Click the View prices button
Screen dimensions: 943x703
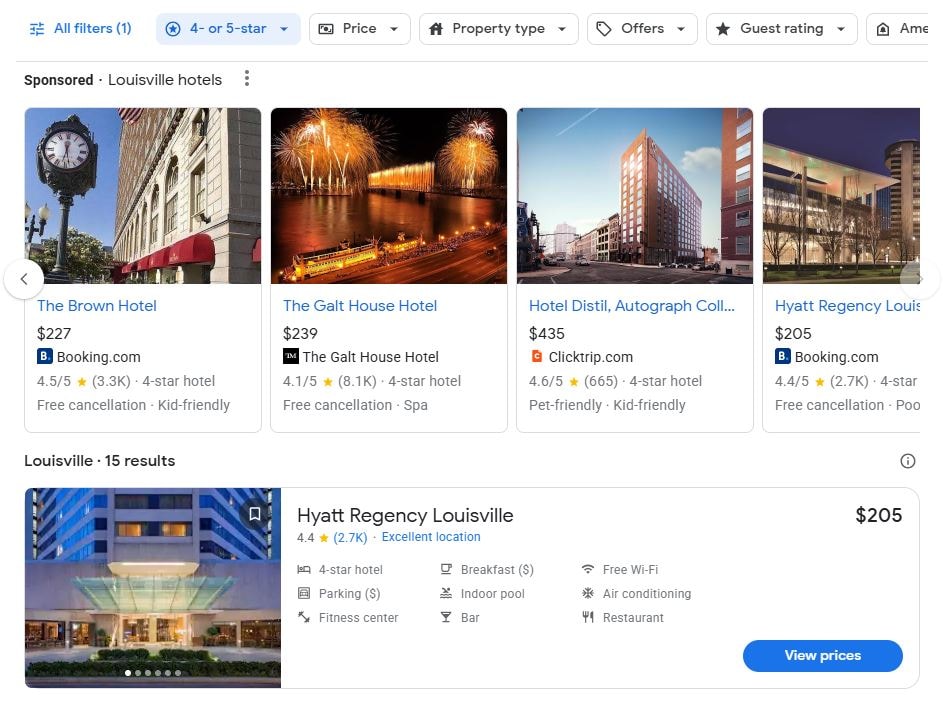pos(822,655)
